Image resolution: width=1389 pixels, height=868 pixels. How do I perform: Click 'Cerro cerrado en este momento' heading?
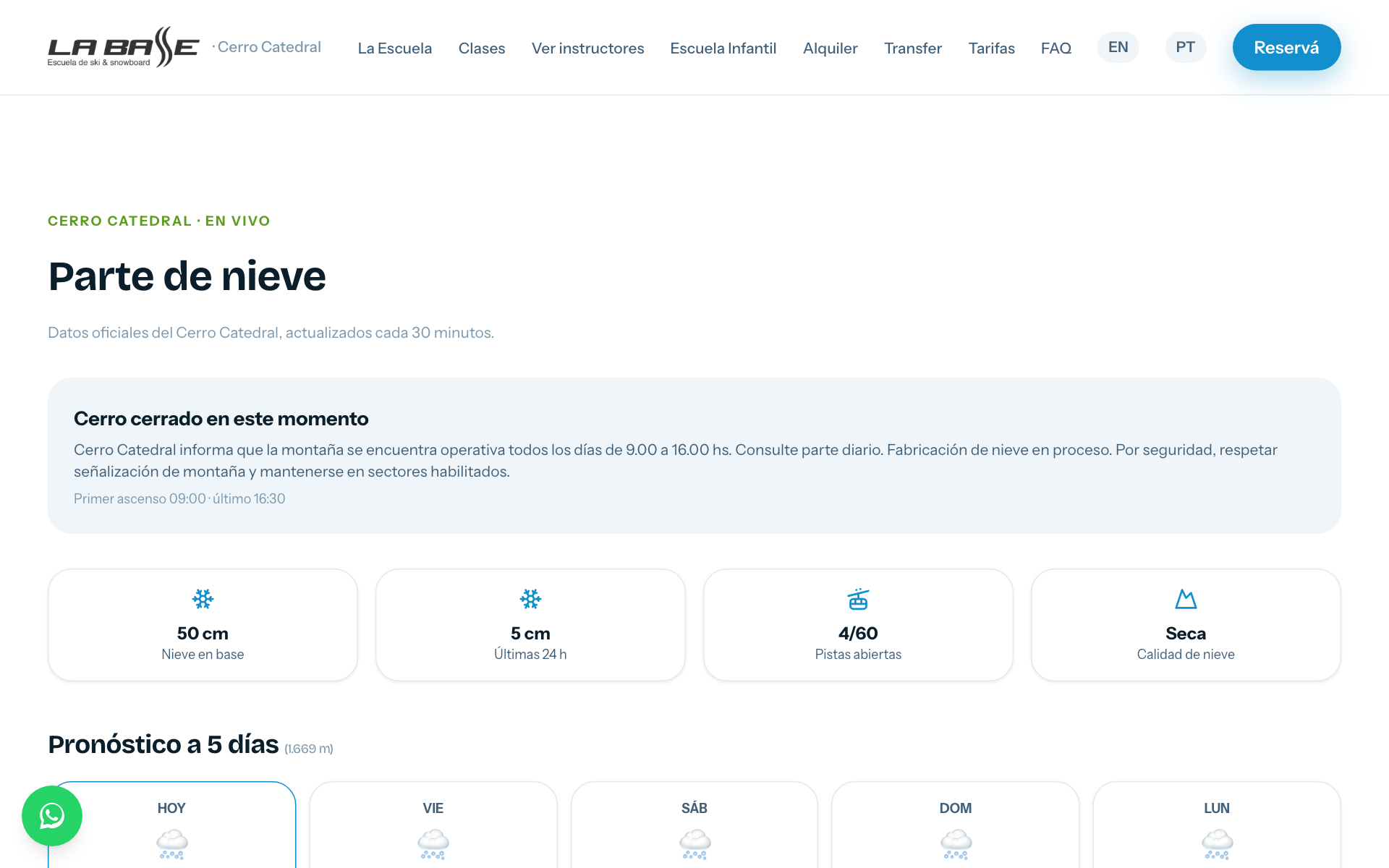coord(221,419)
